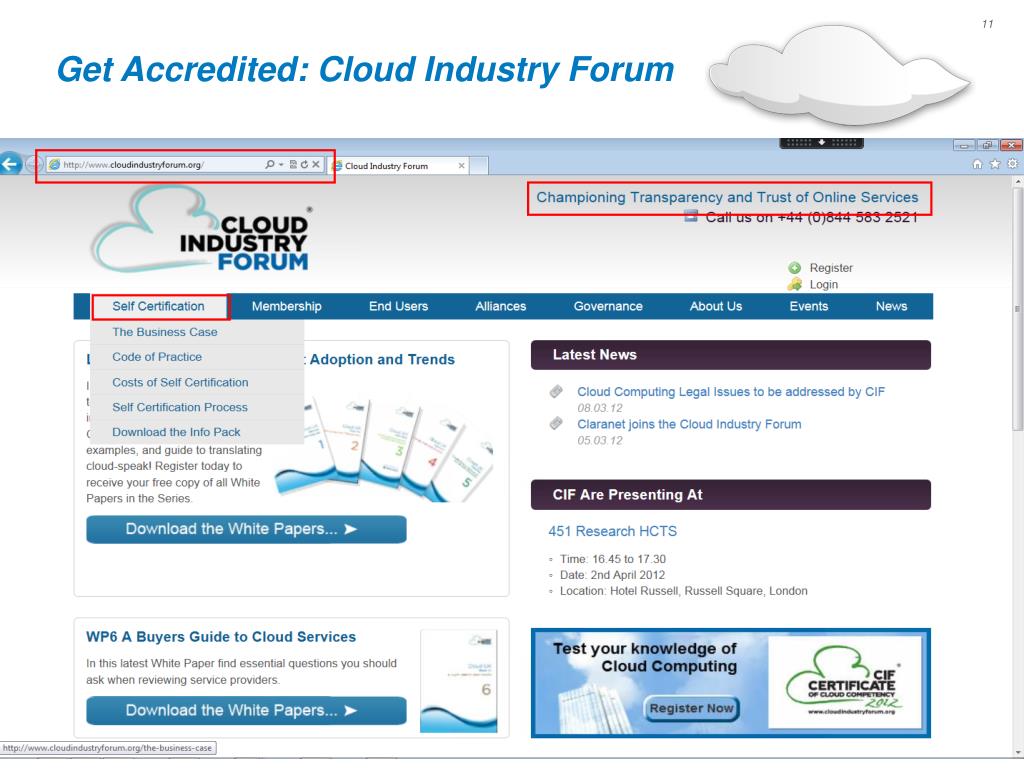
Task: Click the Download White Papers button under WP6
Action: tap(246, 711)
